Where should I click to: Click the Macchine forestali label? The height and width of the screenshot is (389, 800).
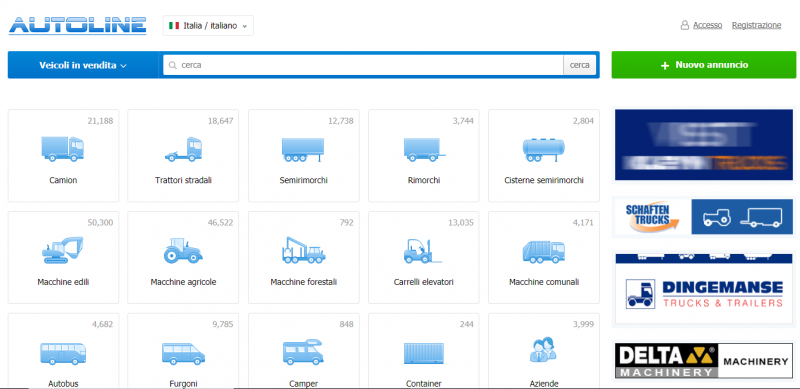304,282
